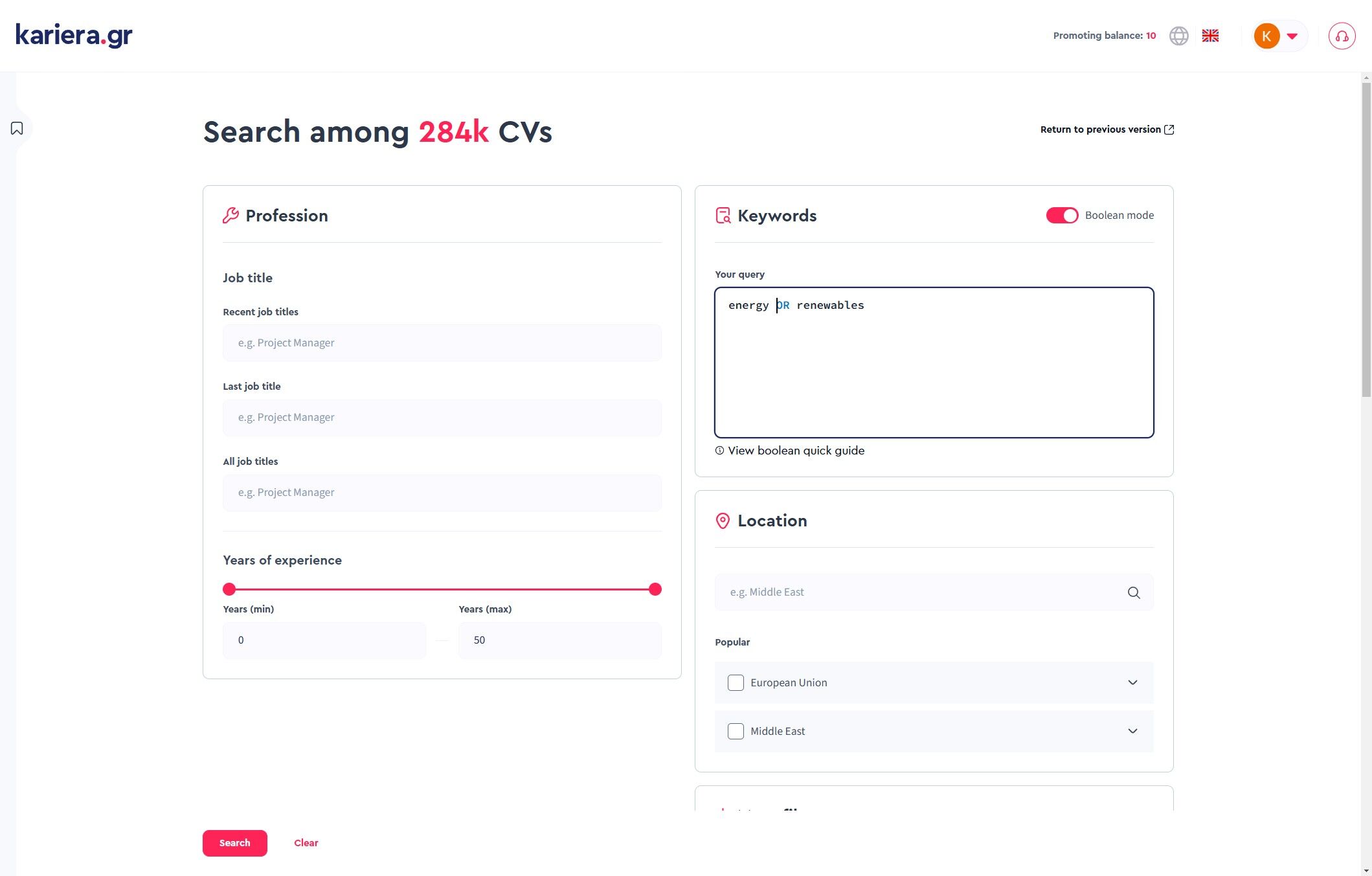Viewport: 1372px width, 876px height.
Task: Expand the Middle East location list
Action: [1132, 731]
